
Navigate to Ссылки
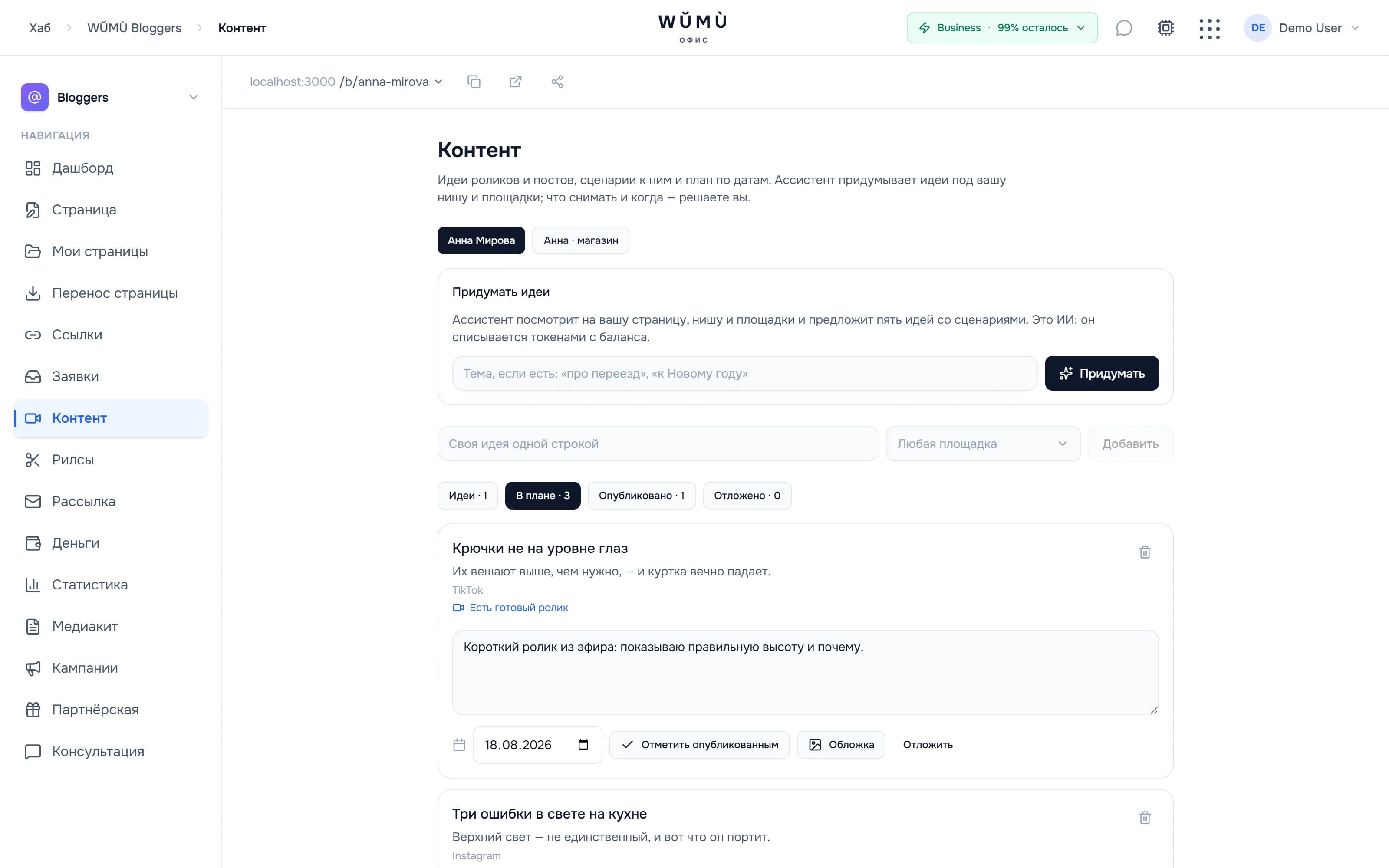(x=111, y=335)
